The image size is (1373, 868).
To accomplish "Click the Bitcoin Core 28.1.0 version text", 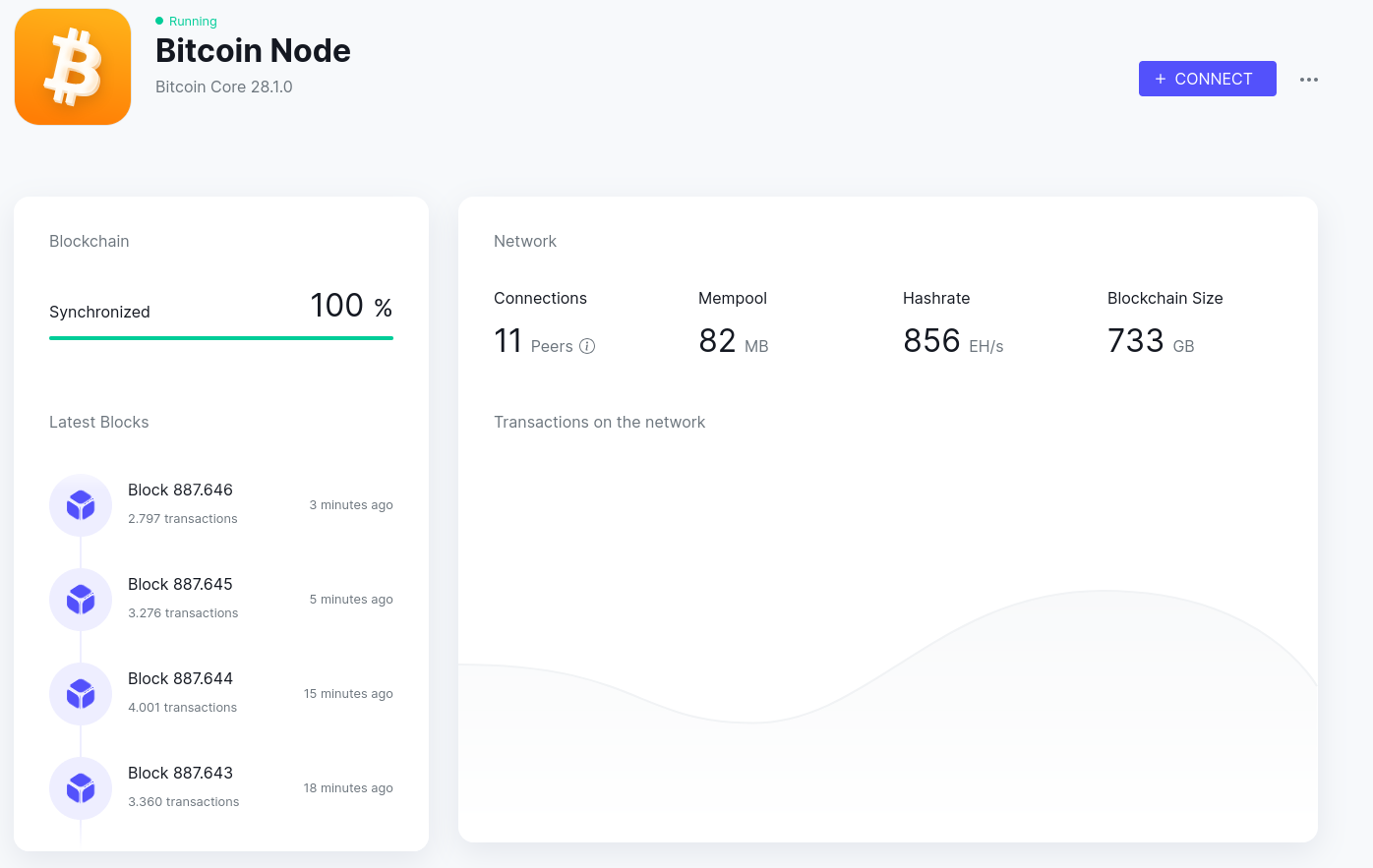I will [x=224, y=87].
